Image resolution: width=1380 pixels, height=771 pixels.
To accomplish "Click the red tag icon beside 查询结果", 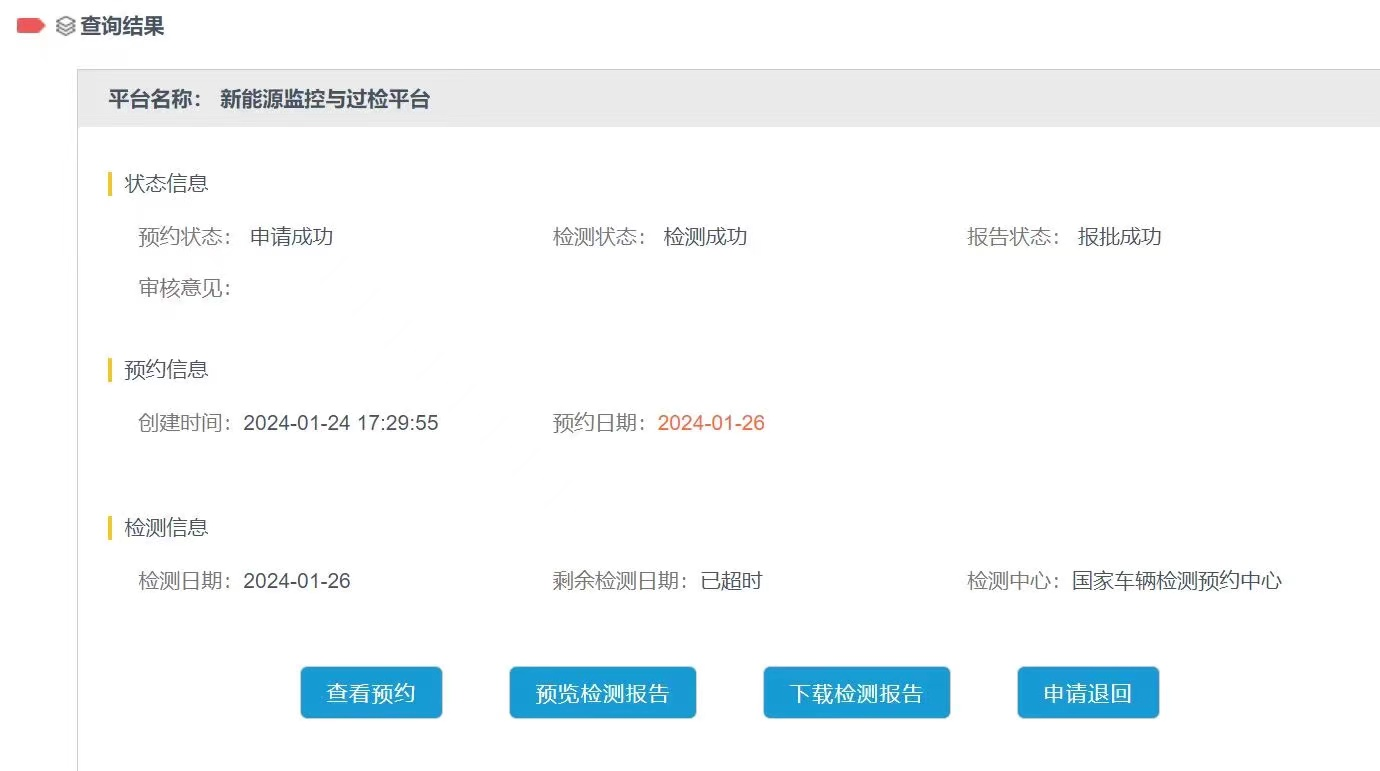I will pos(31,26).
